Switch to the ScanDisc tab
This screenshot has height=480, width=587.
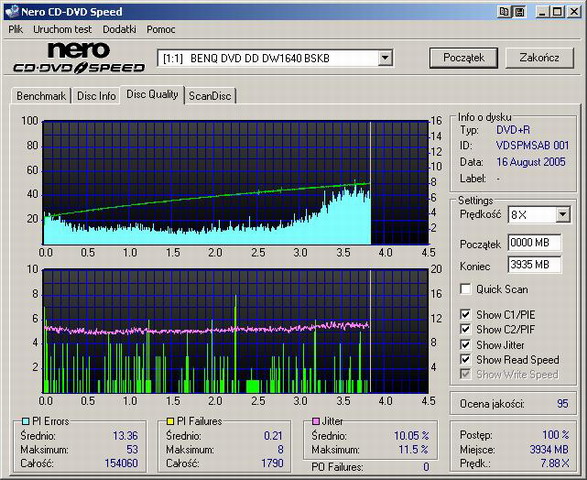[x=210, y=96]
